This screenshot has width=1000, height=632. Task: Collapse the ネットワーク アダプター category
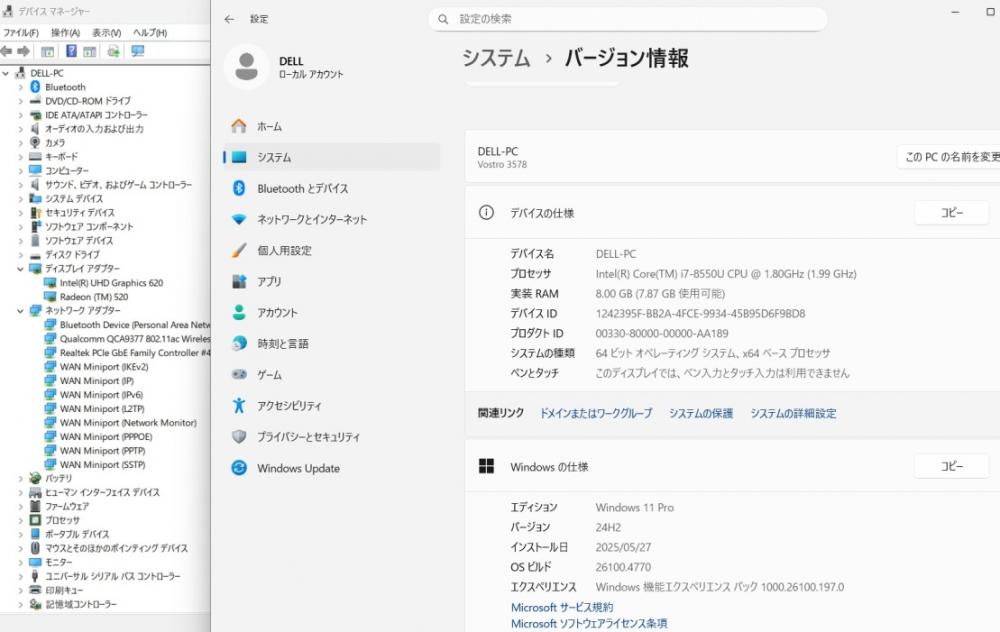[20, 311]
